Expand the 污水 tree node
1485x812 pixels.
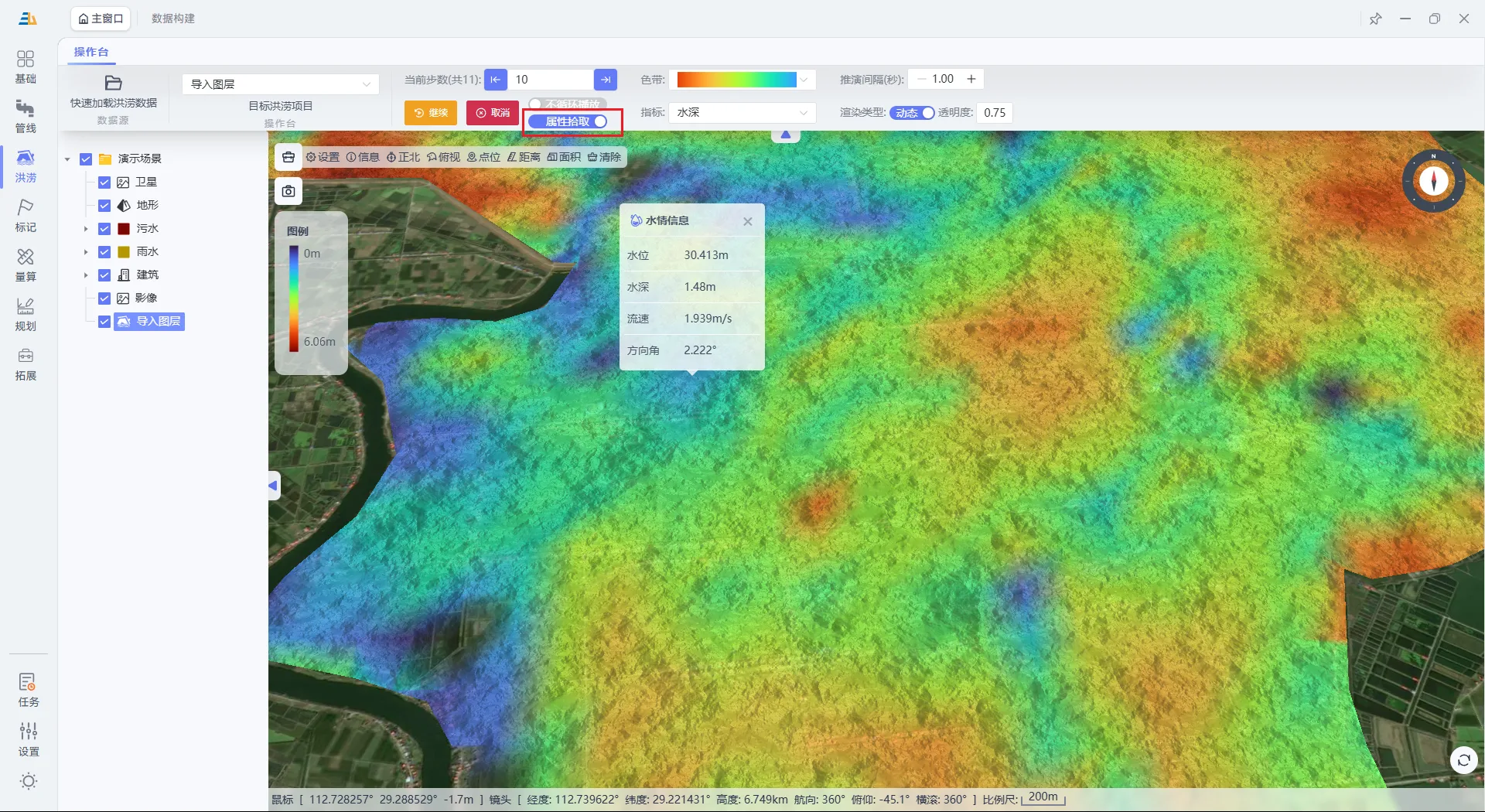[86, 229]
